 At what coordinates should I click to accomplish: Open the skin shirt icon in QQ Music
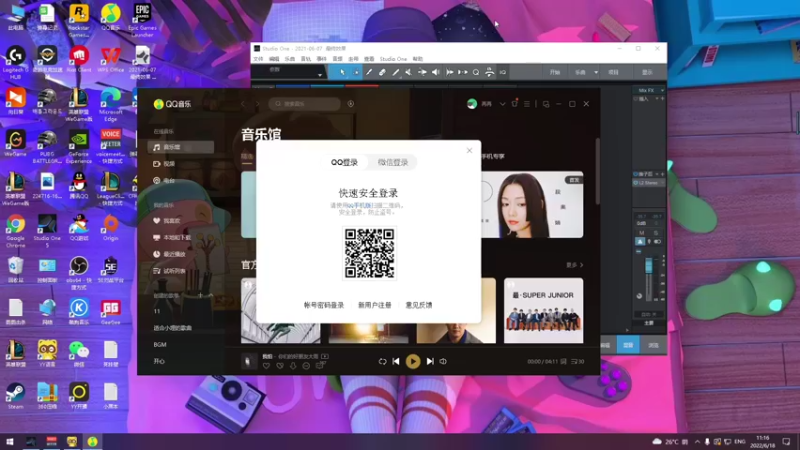(514, 104)
